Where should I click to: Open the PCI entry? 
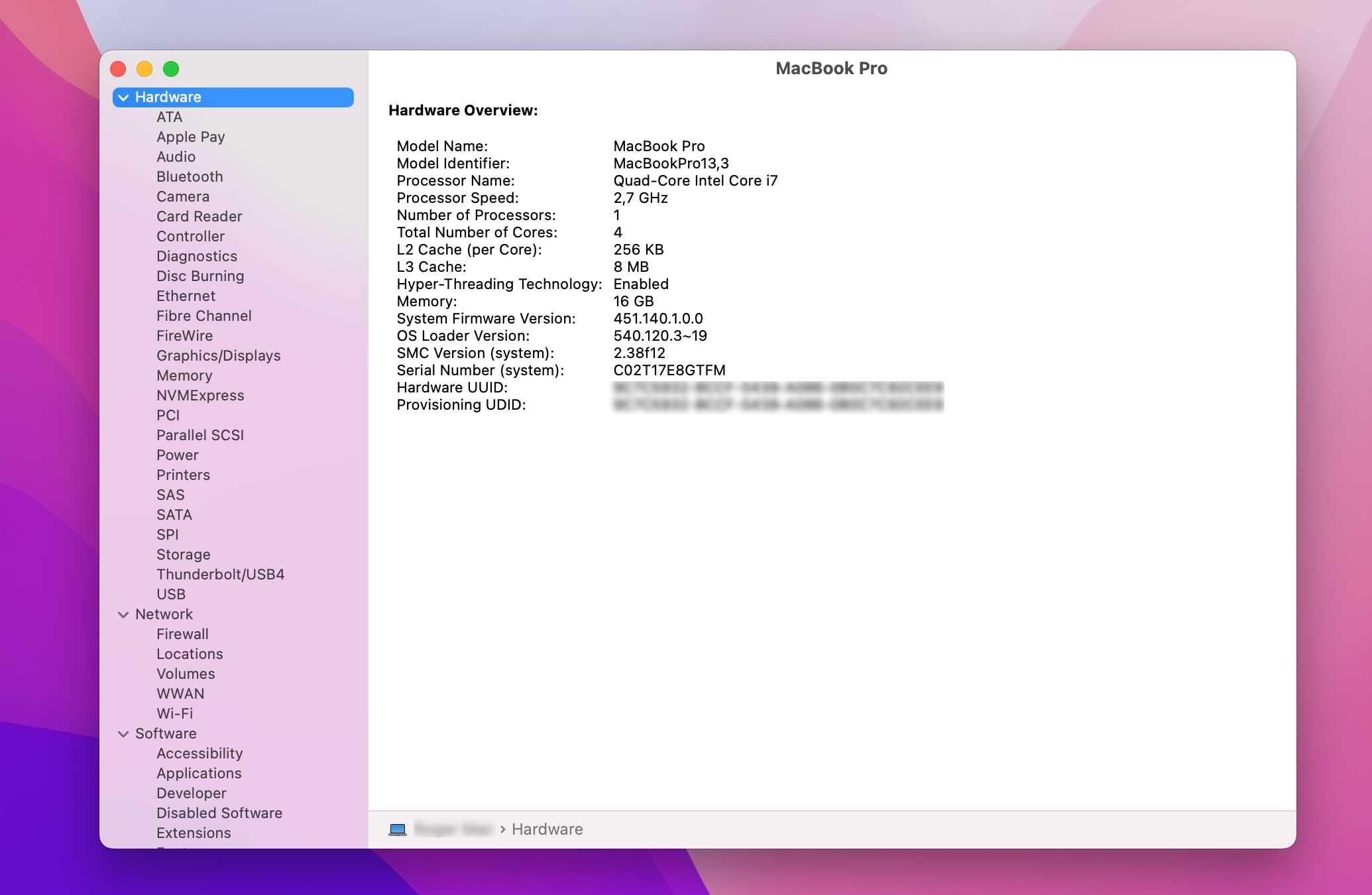(x=168, y=416)
